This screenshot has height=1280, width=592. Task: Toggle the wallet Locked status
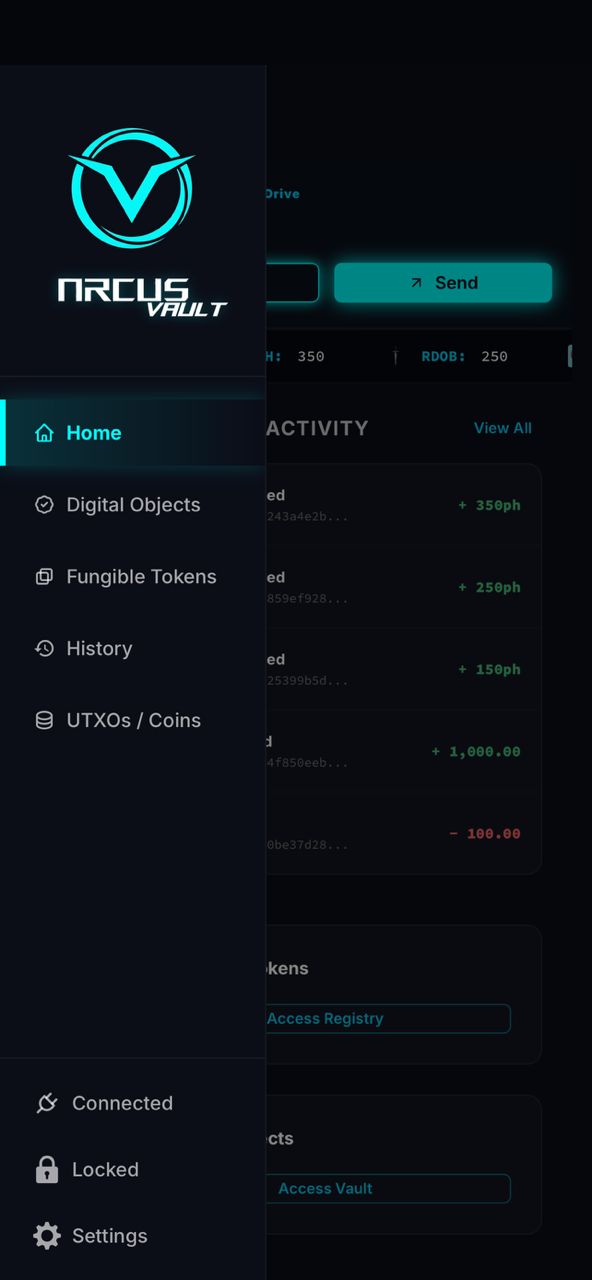pyautogui.click(x=105, y=1170)
